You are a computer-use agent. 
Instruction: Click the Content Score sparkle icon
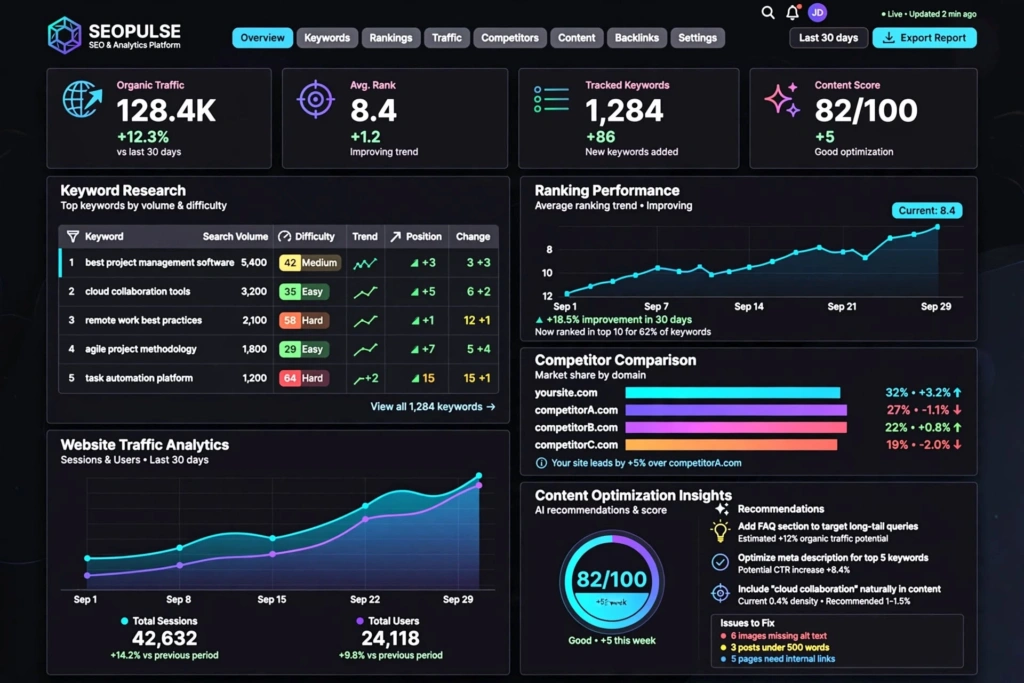(x=782, y=100)
